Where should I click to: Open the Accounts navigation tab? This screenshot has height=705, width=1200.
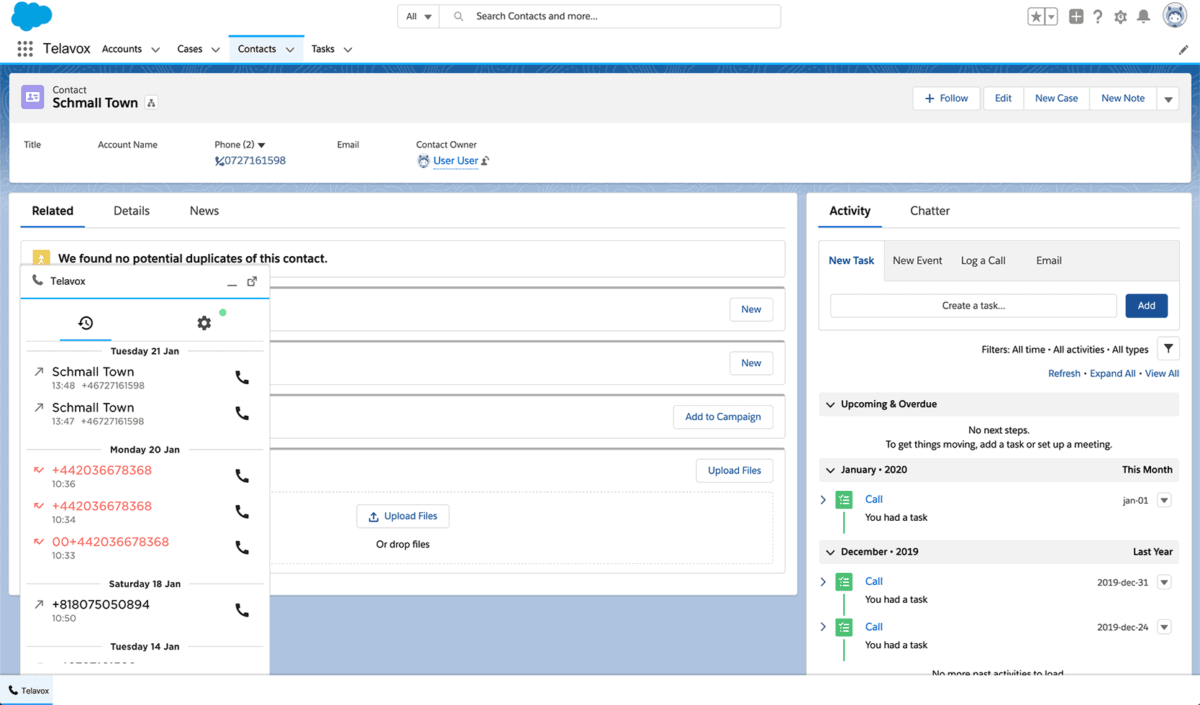[122, 49]
